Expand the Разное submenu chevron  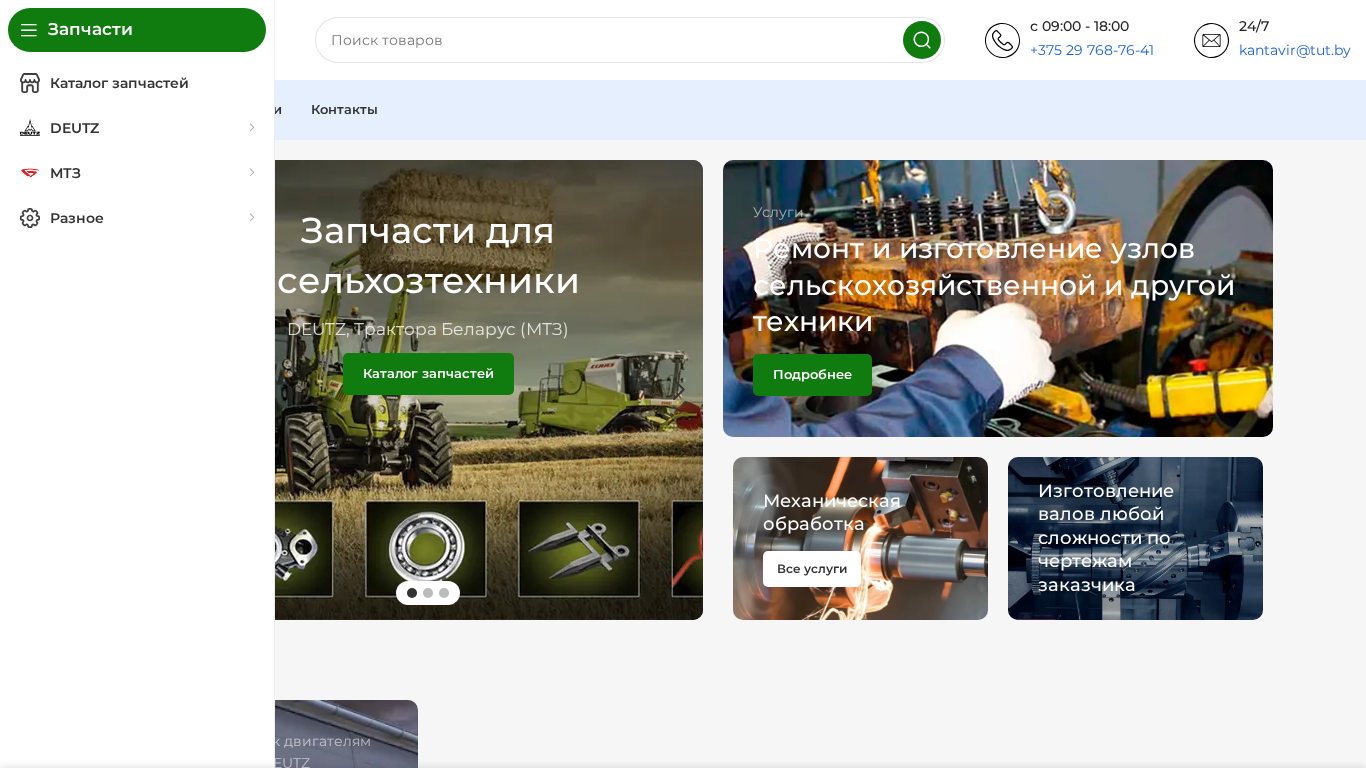click(x=252, y=218)
